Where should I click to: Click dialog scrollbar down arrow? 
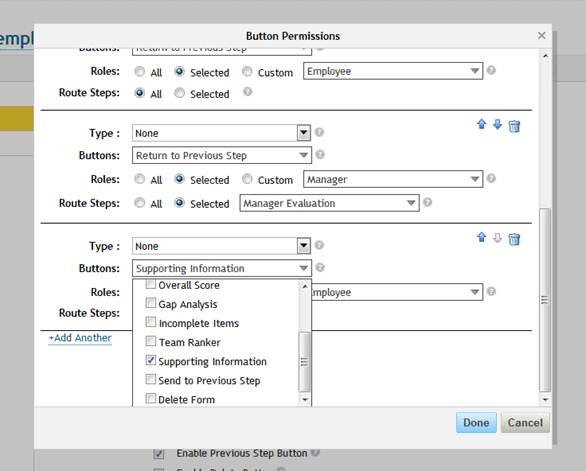point(545,400)
